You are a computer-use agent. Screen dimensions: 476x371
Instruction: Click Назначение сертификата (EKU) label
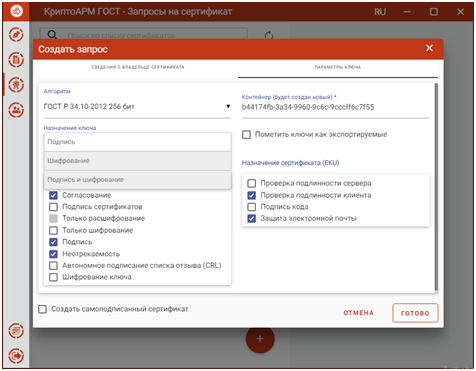290,163
